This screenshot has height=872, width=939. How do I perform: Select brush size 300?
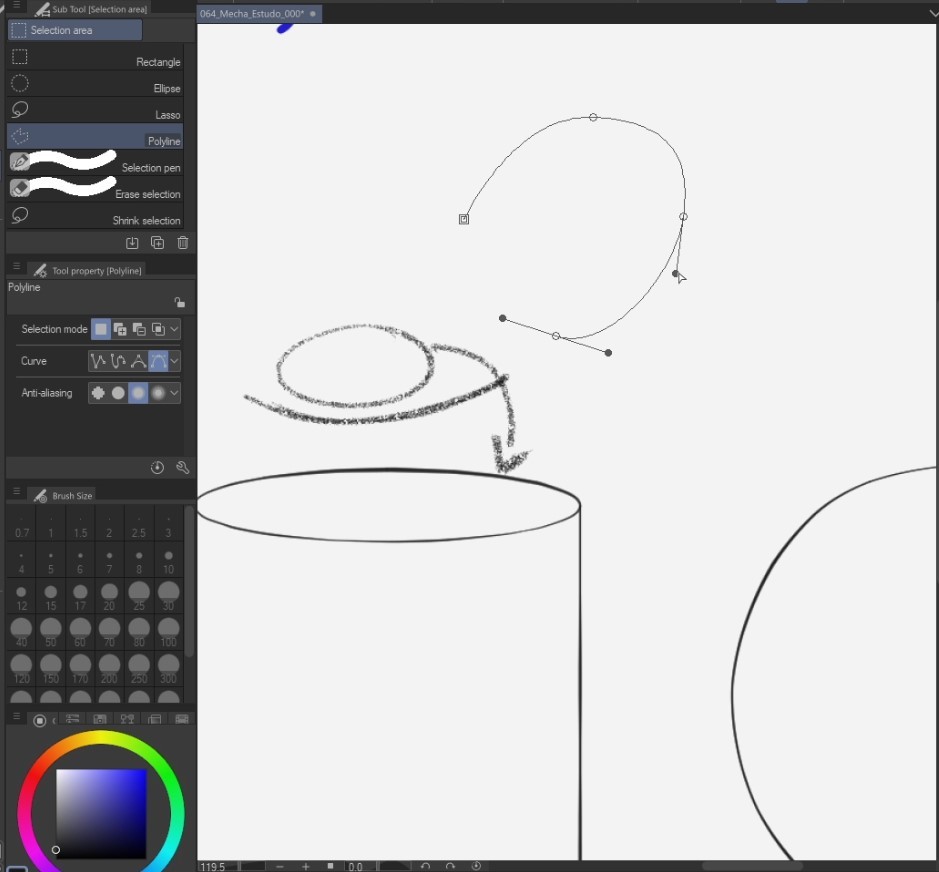coord(168,671)
